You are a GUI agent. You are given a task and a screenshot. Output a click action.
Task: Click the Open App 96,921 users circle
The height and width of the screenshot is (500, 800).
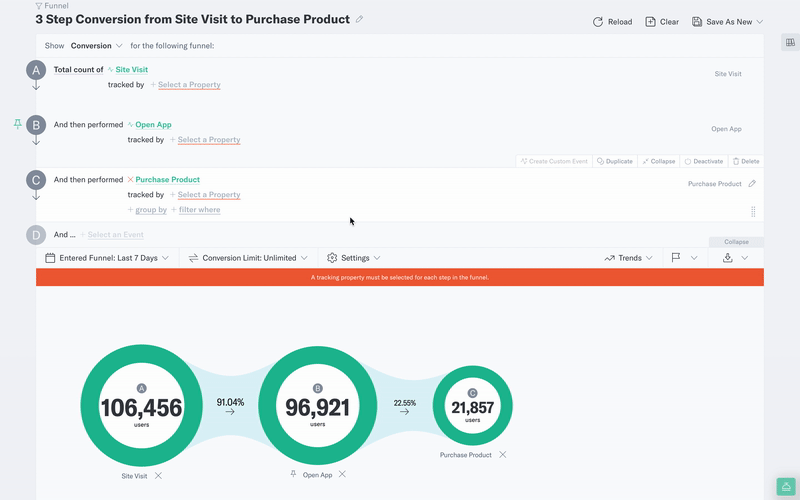[317, 406]
